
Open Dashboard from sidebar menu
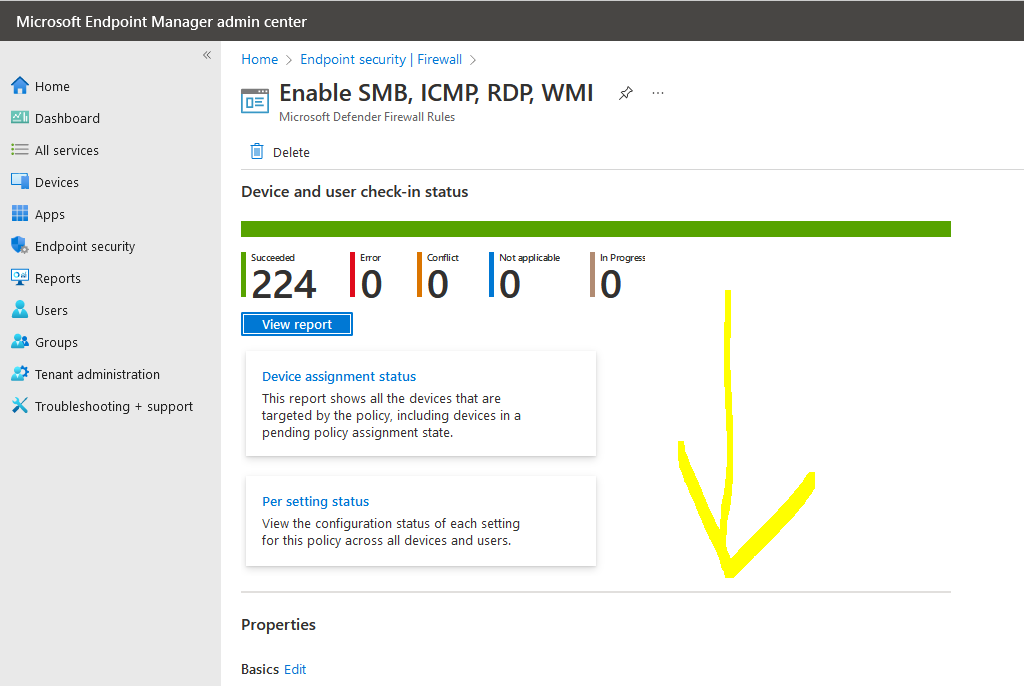pyautogui.click(x=67, y=118)
